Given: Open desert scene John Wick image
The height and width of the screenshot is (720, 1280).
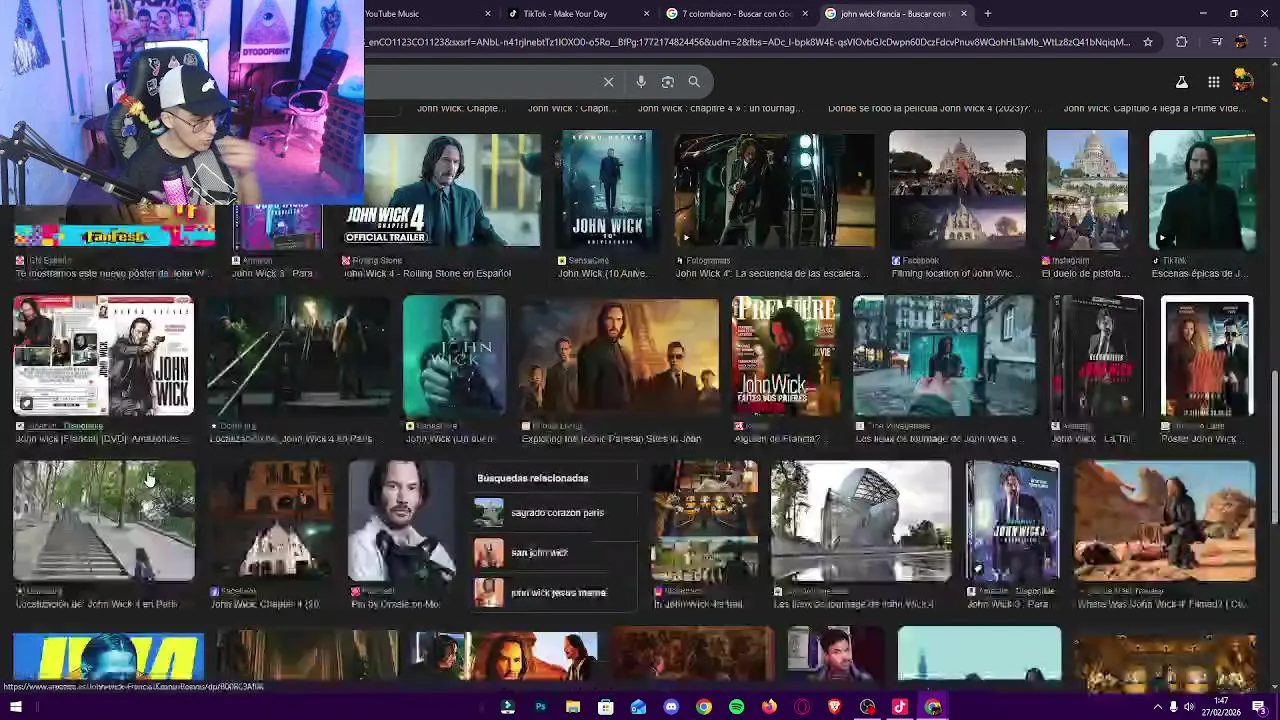Looking at the screenshot, I should point(1165,520).
